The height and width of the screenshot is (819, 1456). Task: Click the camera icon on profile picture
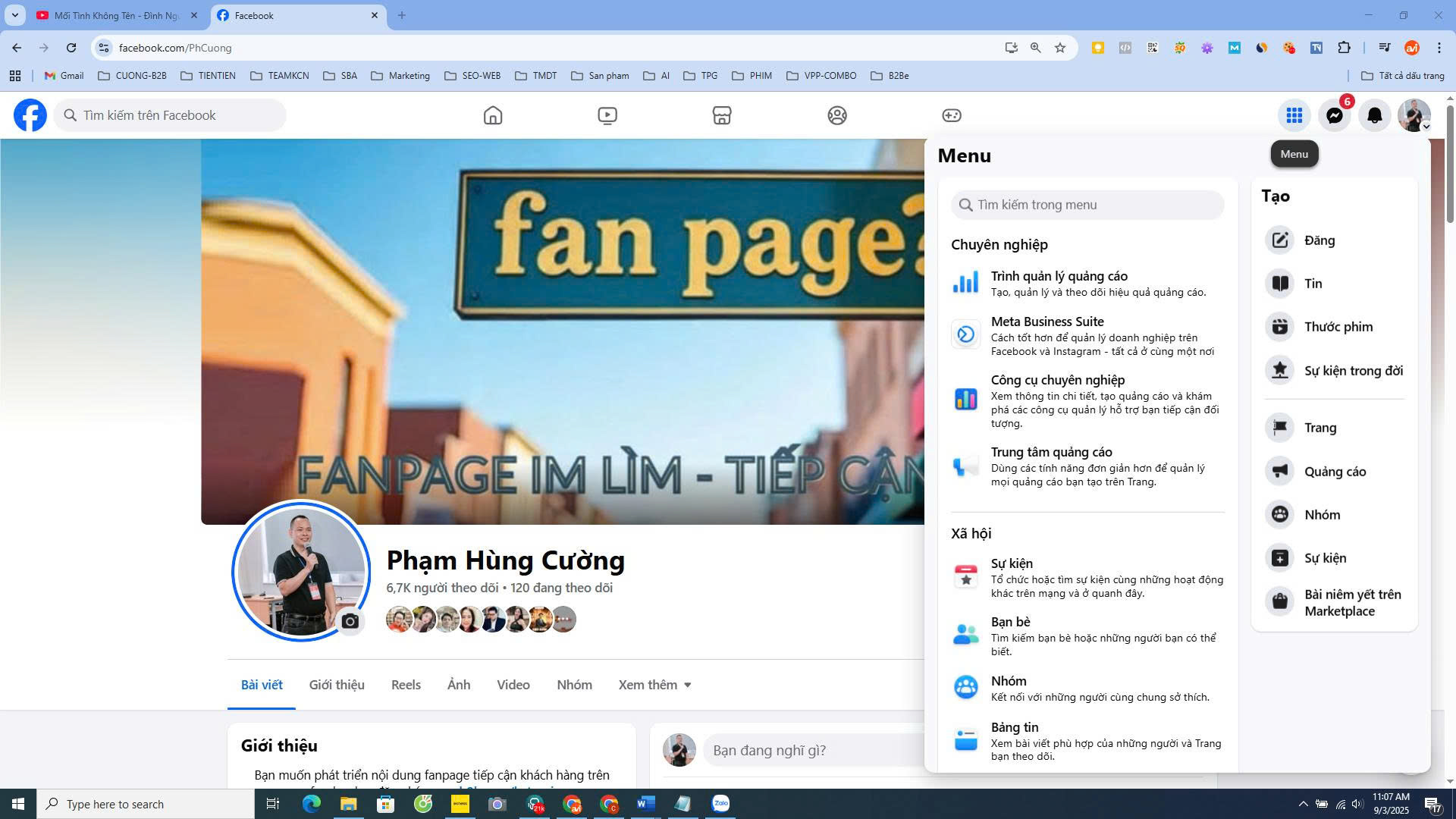[350, 622]
